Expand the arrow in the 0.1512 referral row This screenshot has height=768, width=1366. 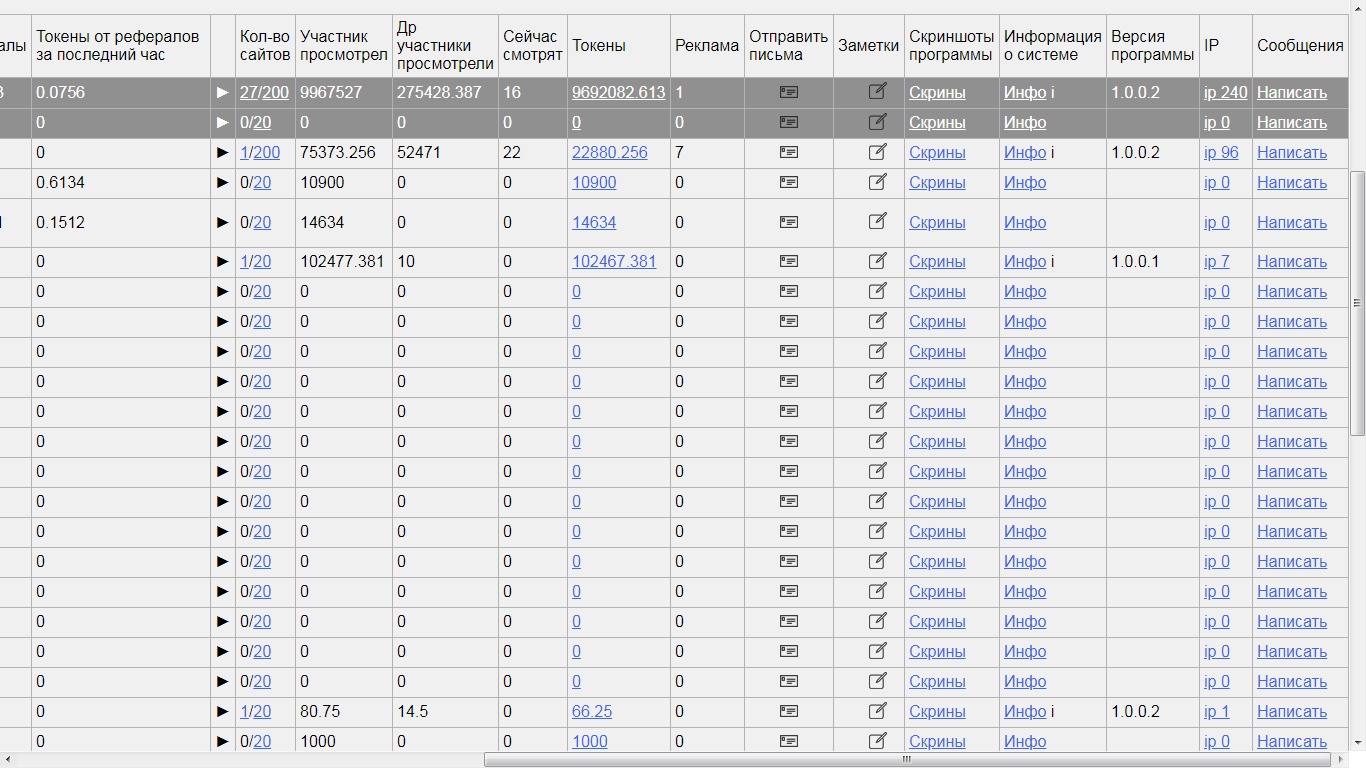point(222,222)
